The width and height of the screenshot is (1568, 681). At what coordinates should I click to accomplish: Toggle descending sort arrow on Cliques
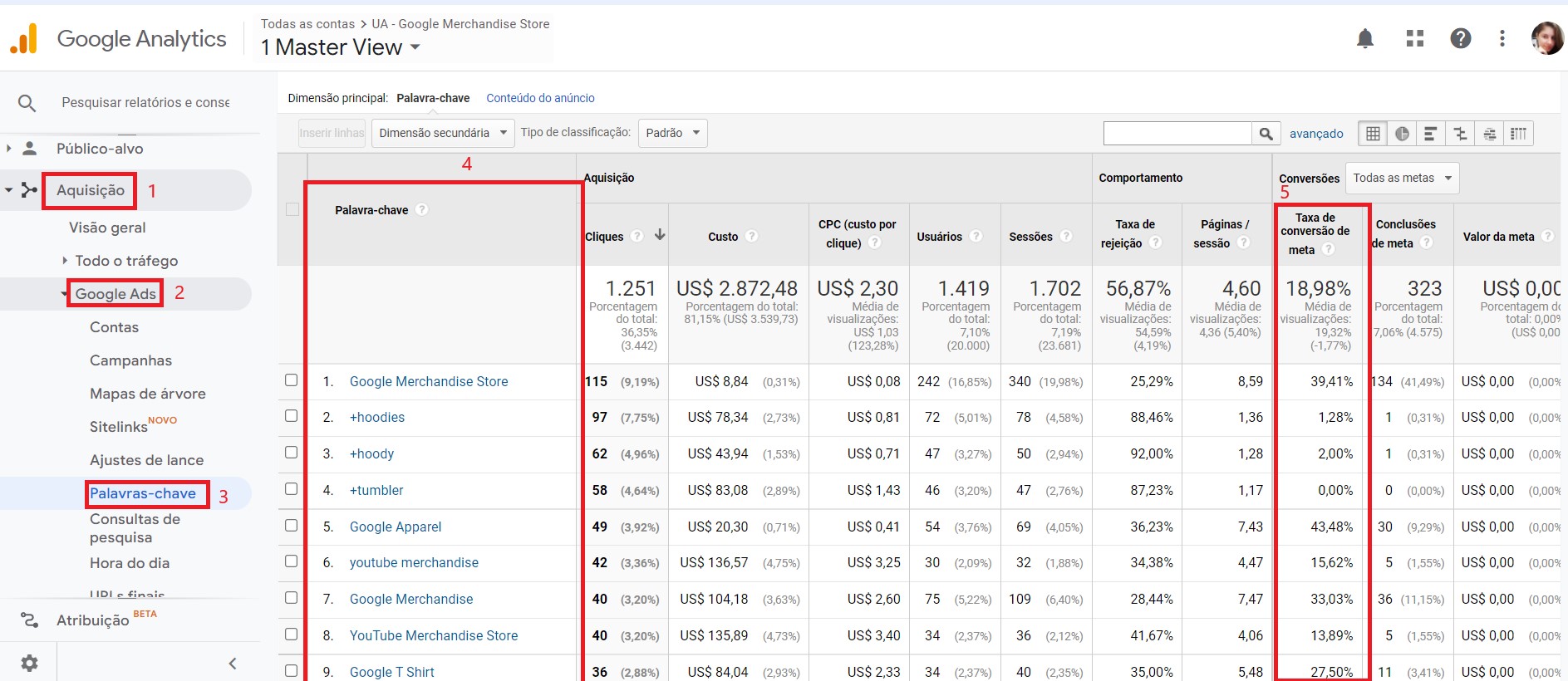click(x=660, y=235)
